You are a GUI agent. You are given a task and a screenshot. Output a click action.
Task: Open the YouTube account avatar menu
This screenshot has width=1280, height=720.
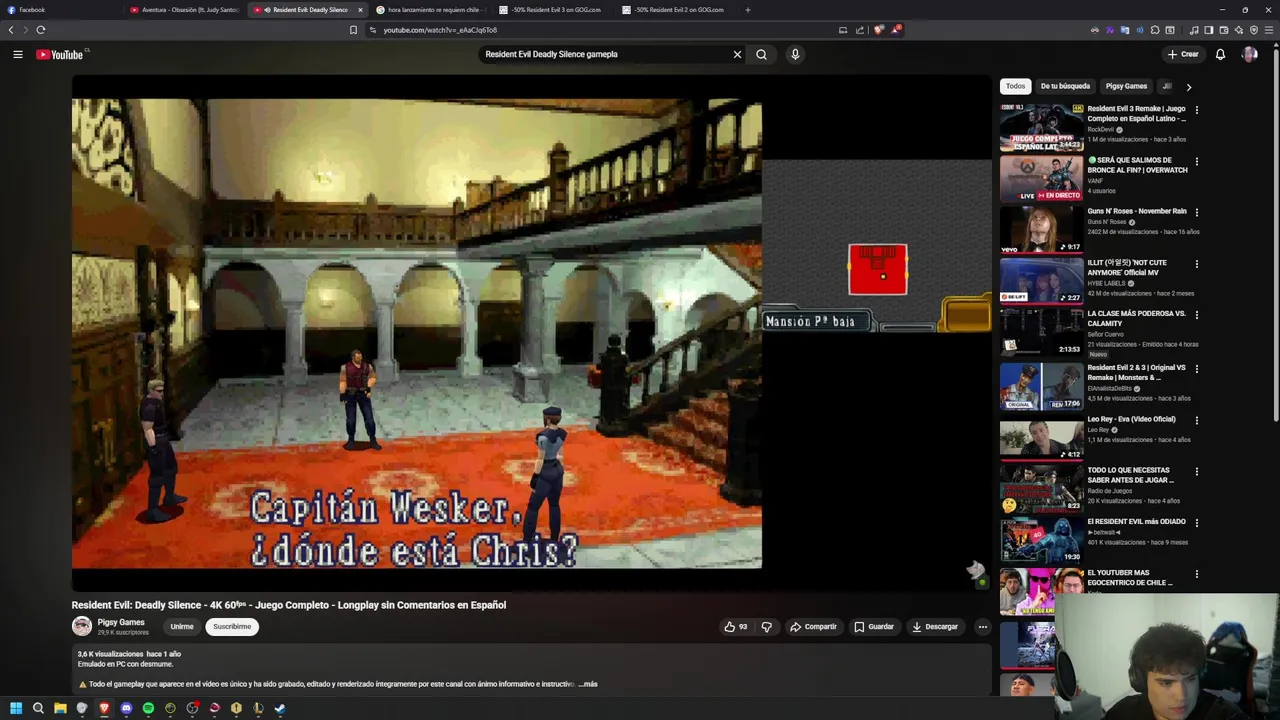pyautogui.click(x=1249, y=54)
